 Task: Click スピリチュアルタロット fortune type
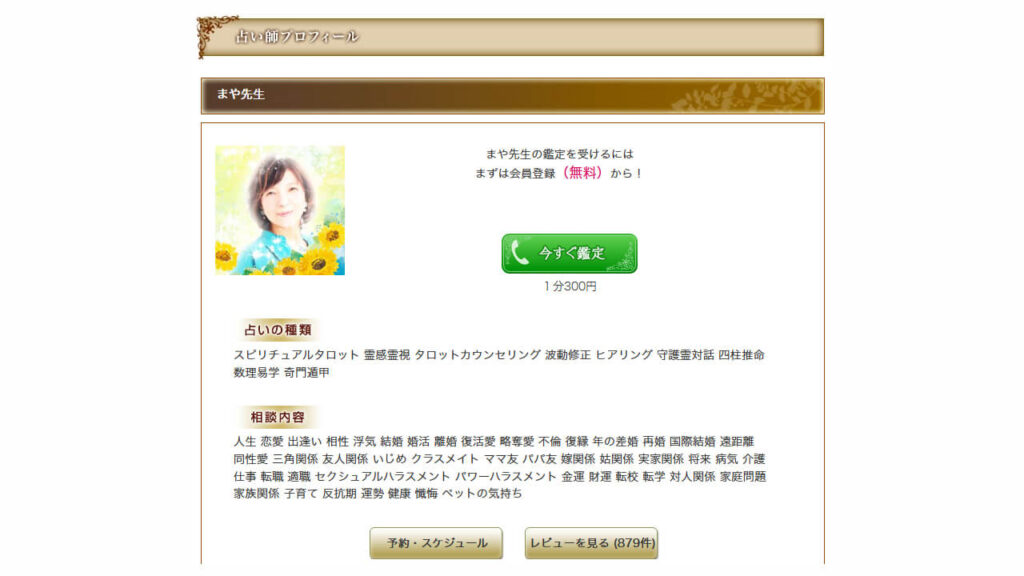point(296,355)
